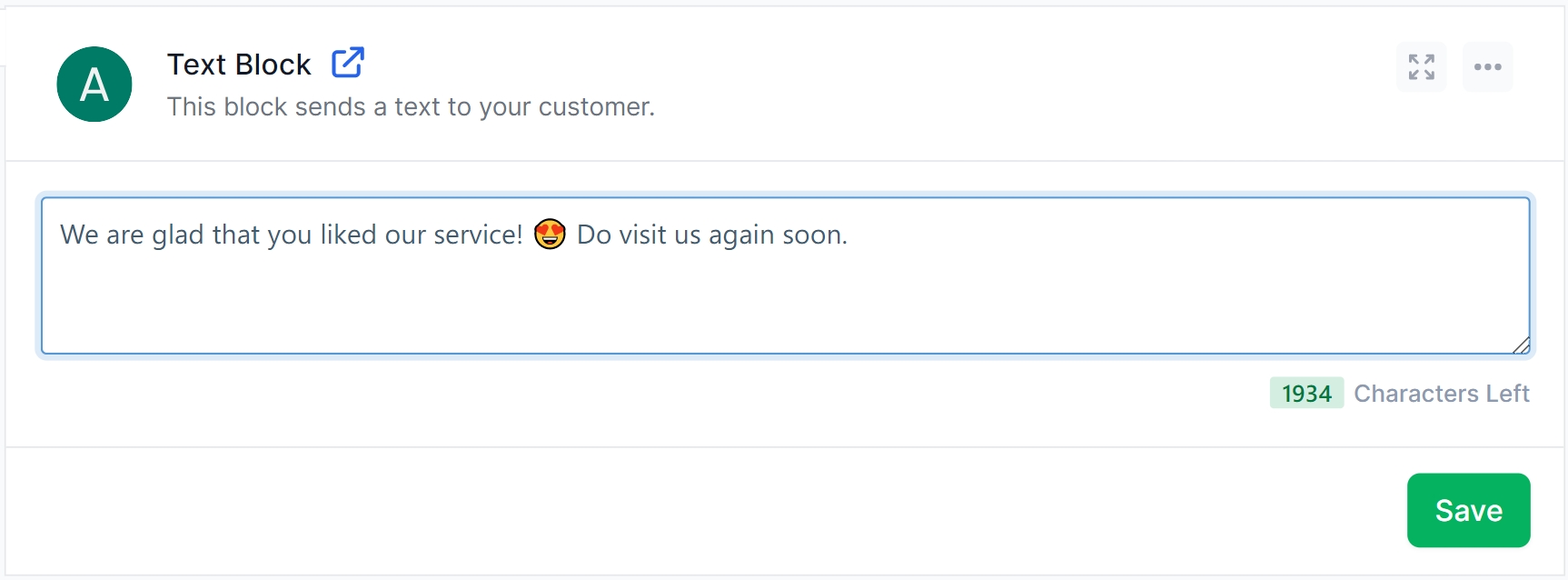The height and width of the screenshot is (580, 1568).
Task: Grab the textarea resize handle corner
Action: coord(1522,345)
